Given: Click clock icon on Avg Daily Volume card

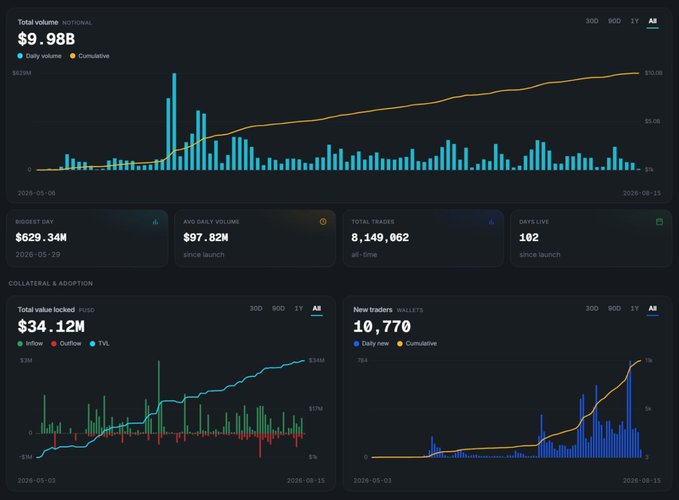Looking at the screenshot, I should pos(323,222).
